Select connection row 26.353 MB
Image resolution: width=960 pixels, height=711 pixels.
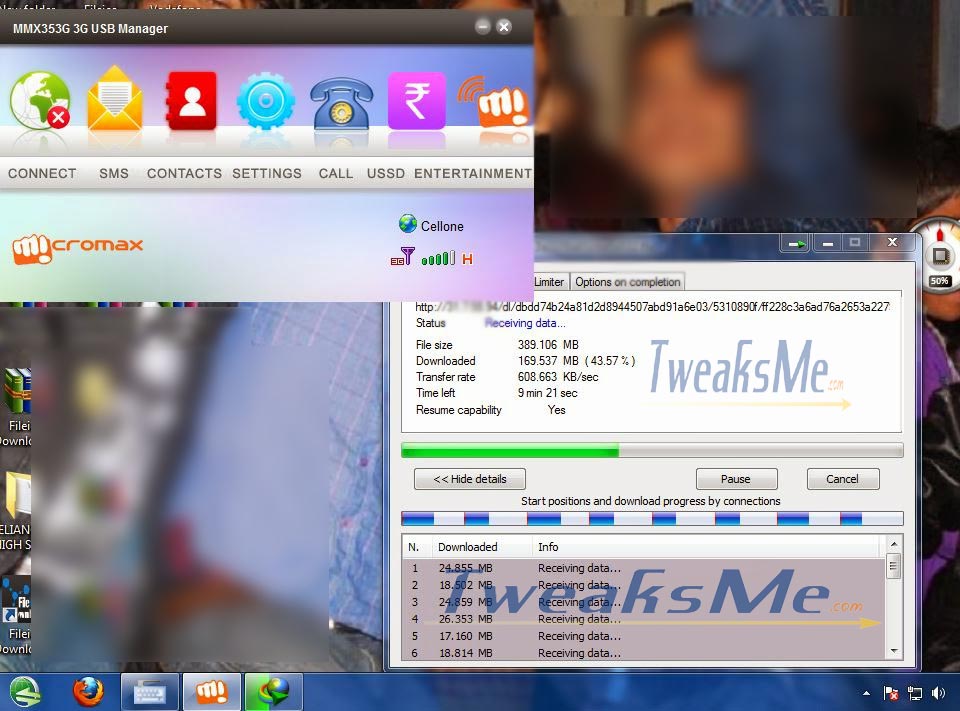tap(643, 619)
